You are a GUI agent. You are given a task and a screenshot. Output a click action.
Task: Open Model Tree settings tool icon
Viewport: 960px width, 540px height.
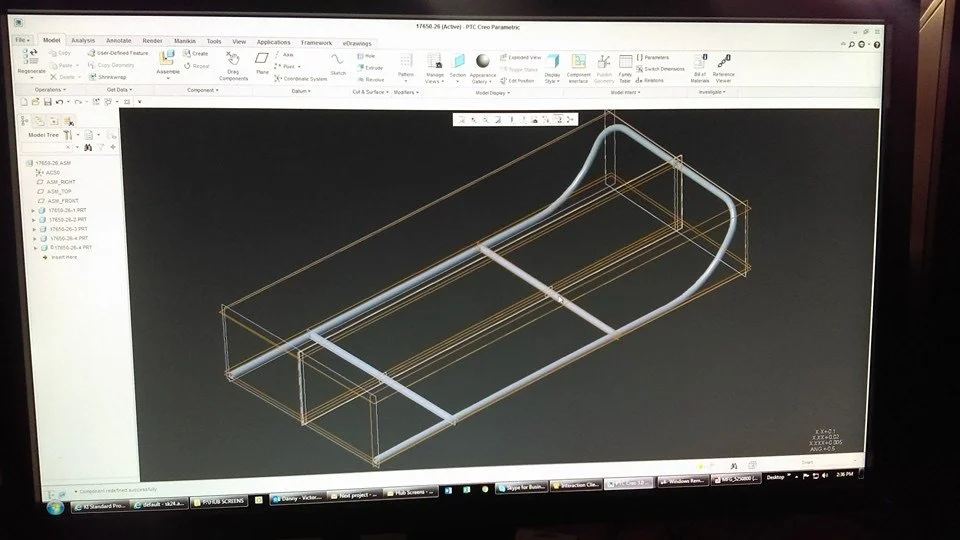(x=67, y=135)
